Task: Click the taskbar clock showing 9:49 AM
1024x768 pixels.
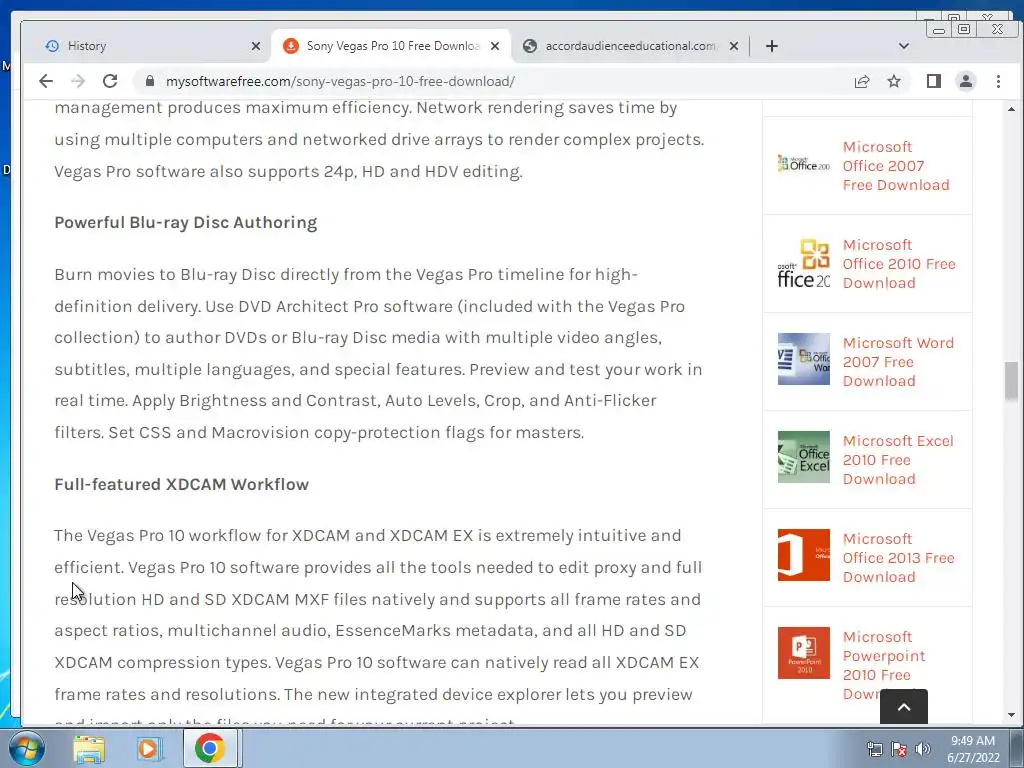Action: click(x=973, y=749)
